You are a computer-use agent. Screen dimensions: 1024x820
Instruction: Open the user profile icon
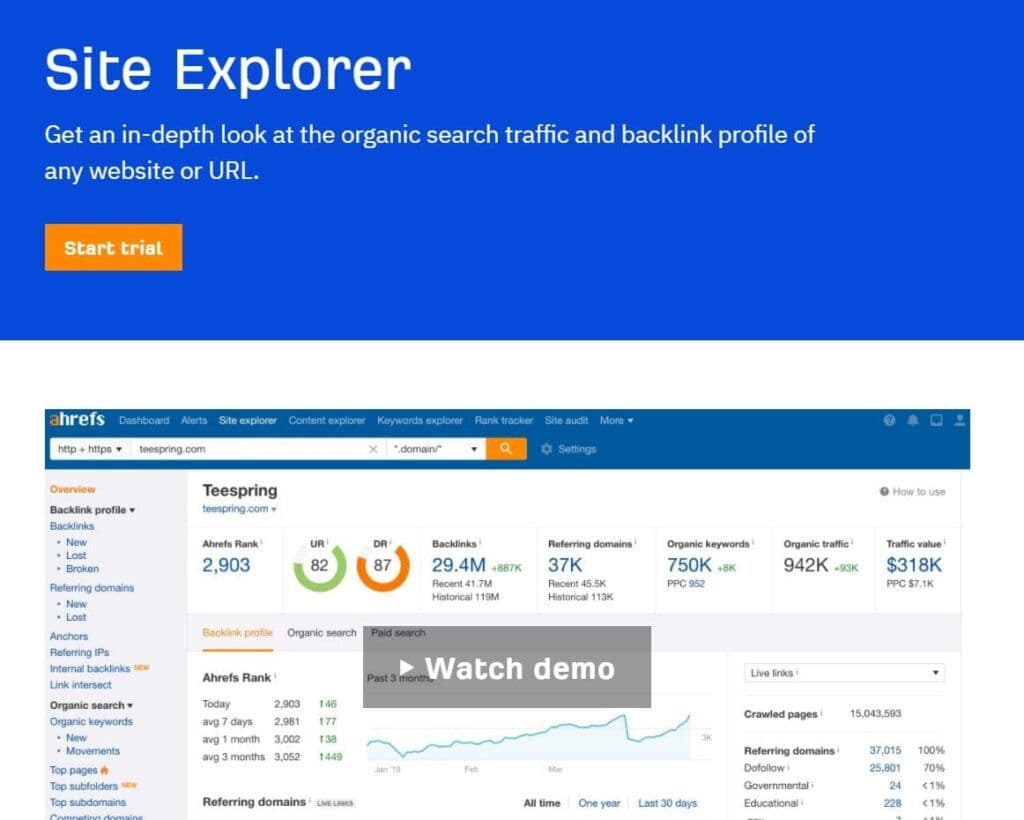[958, 421]
